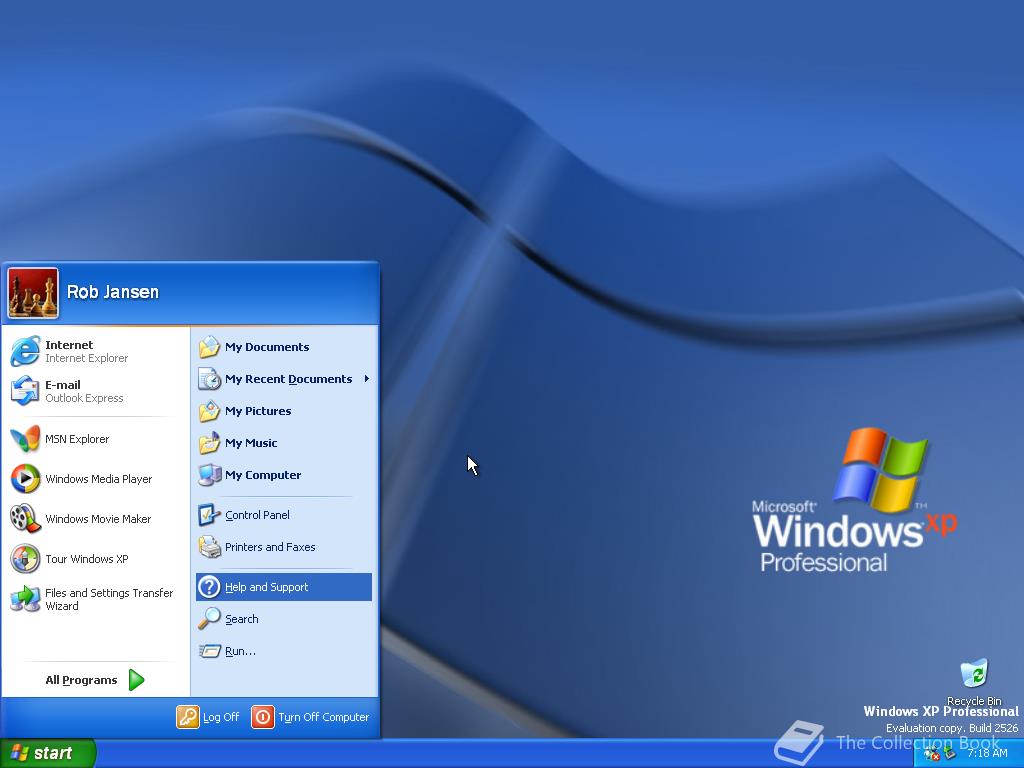Image resolution: width=1024 pixels, height=768 pixels.
Task: Expand All Programs green arrow
Action: (x=136, y=680)
